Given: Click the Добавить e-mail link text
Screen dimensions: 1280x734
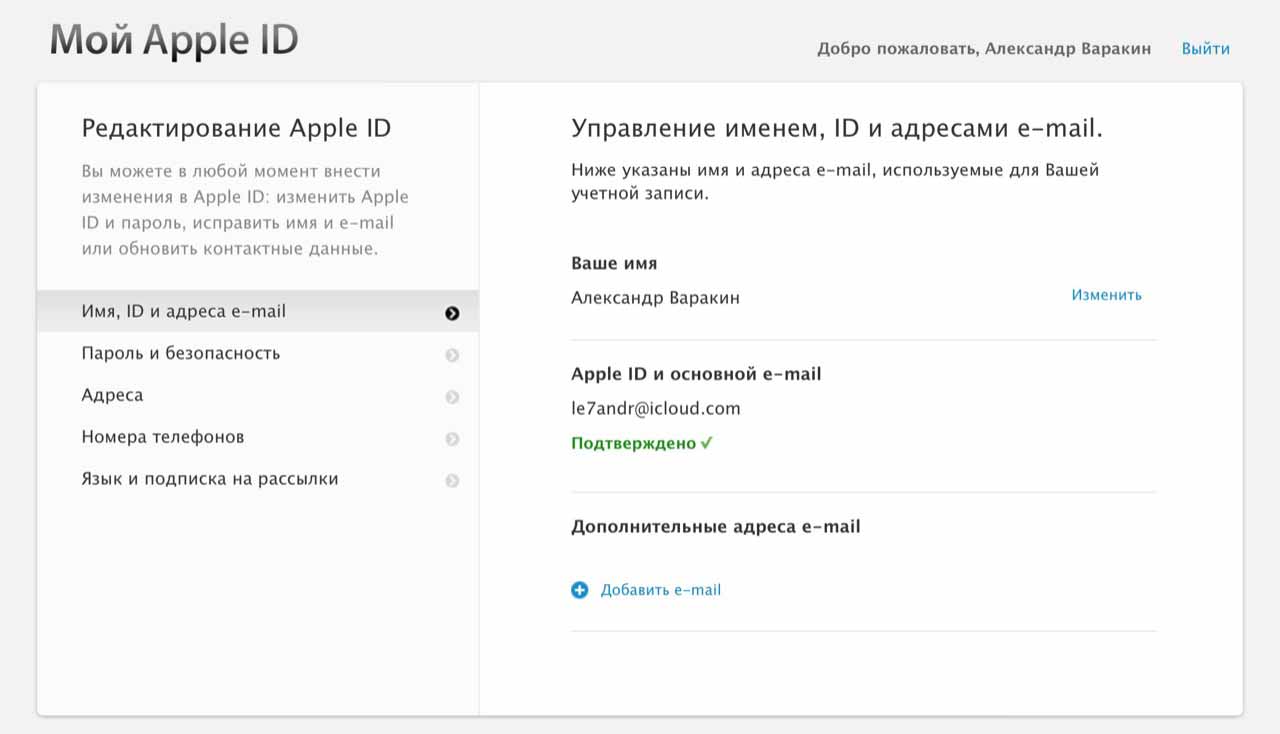Looking at the screenshot, I should click(x=660, y=590).
